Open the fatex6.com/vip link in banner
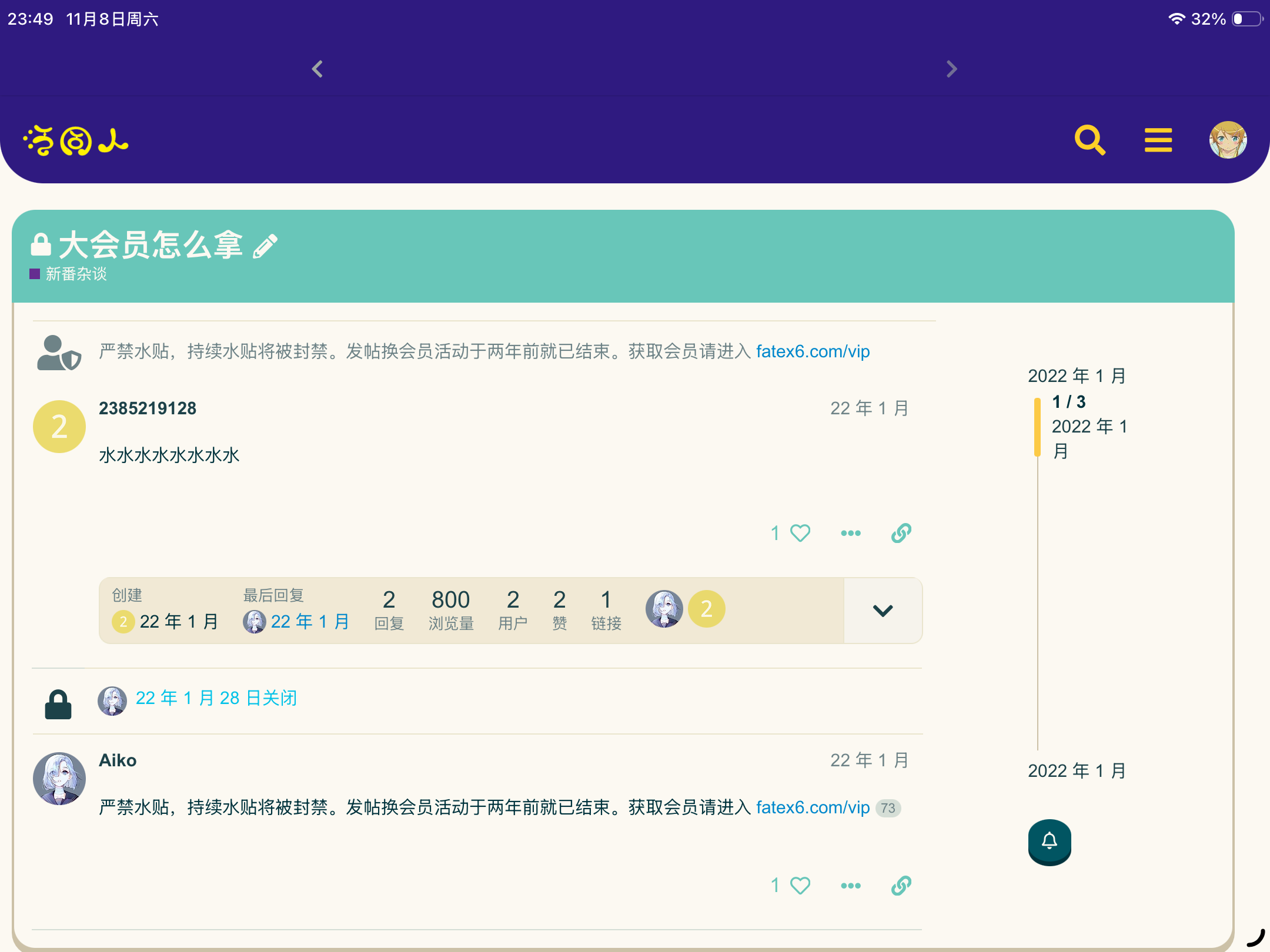 813,351
